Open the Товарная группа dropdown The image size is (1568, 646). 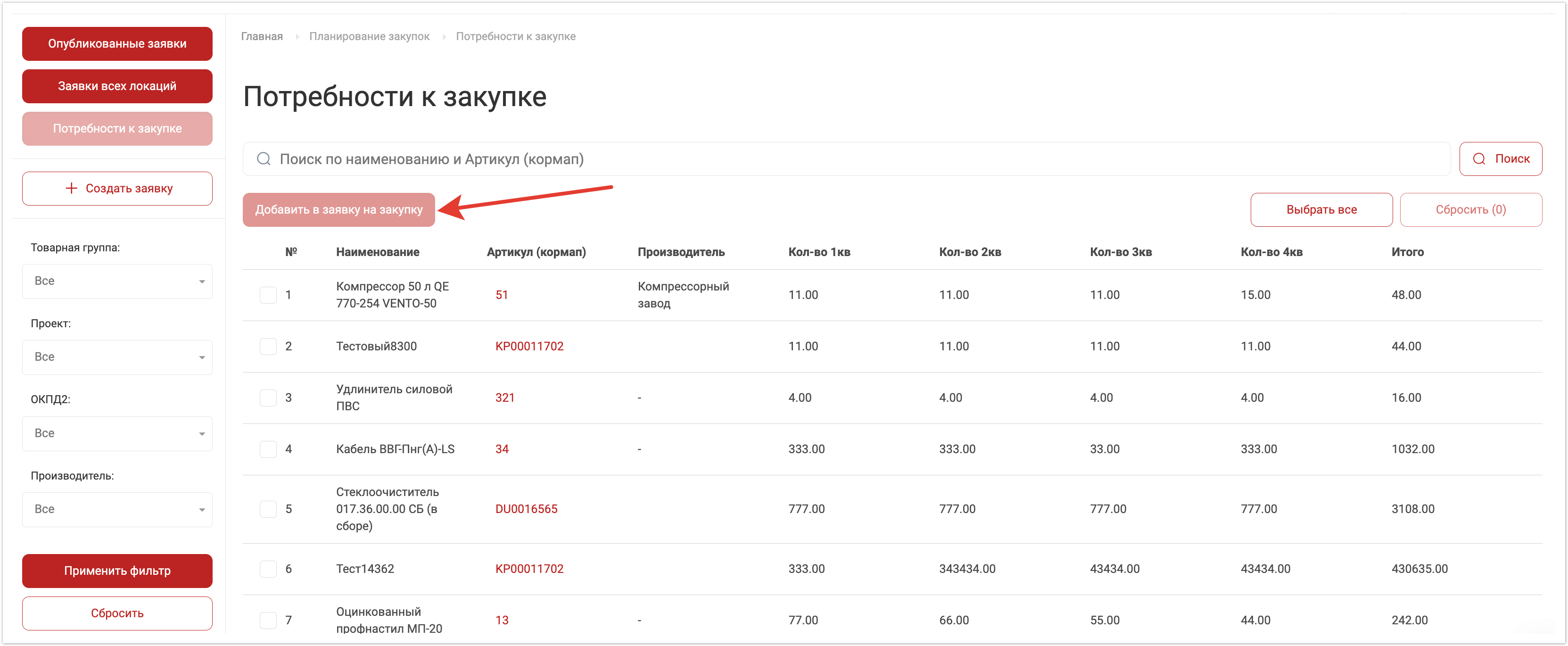point(117,282)
